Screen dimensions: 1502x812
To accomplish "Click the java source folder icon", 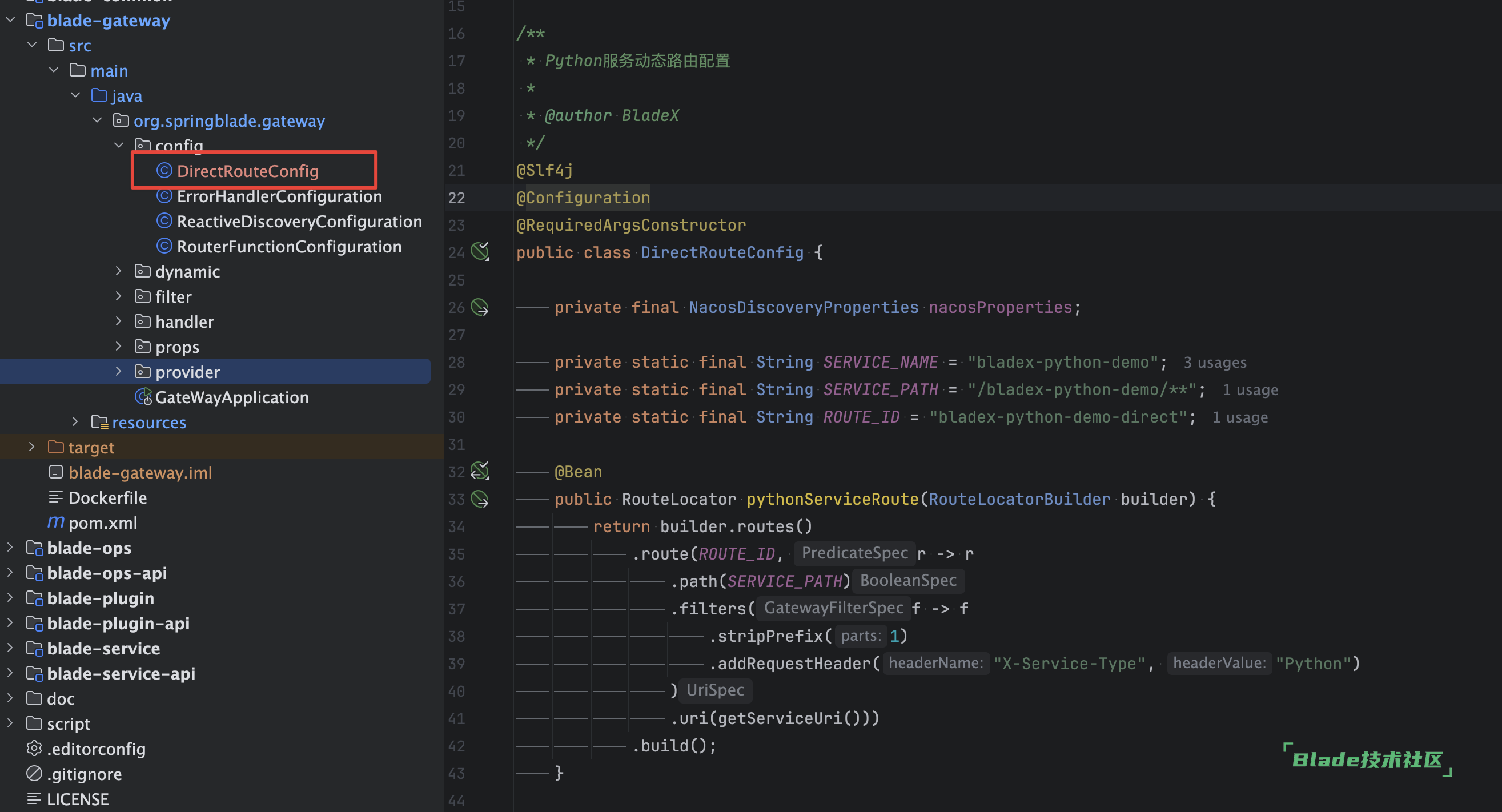I will 99,95.
